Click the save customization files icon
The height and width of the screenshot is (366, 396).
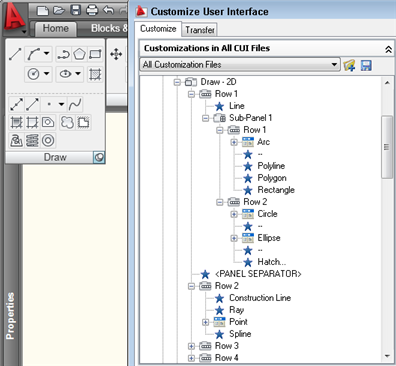pos(366,65)
